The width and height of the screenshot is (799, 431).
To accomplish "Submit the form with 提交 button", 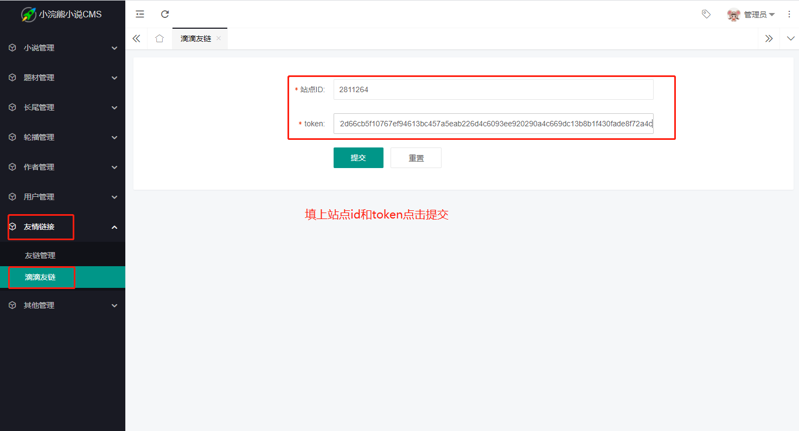I will (x=358, y=157).
